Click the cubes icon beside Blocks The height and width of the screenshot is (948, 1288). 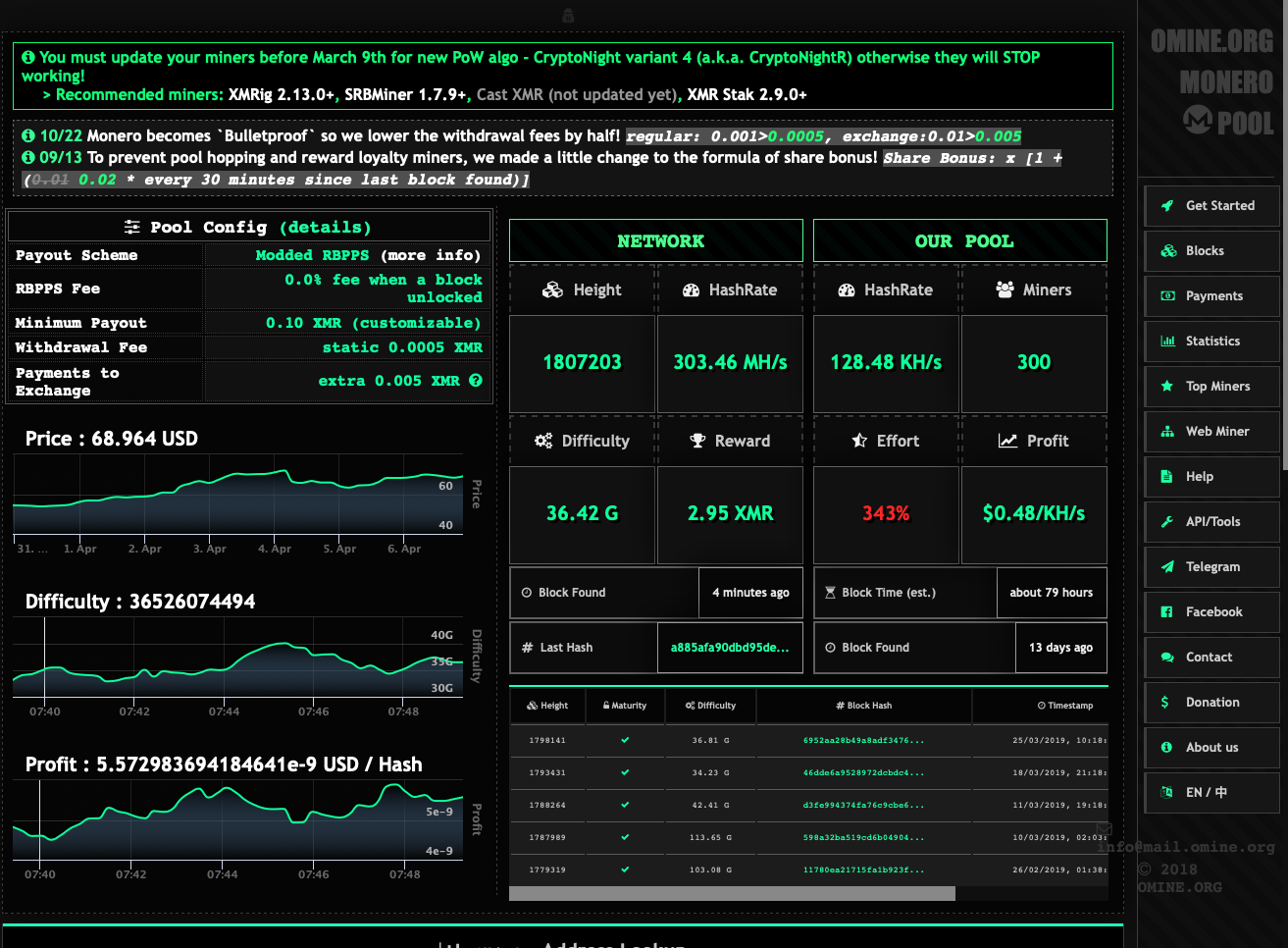pyautogui.click(x=1168, y=251)
